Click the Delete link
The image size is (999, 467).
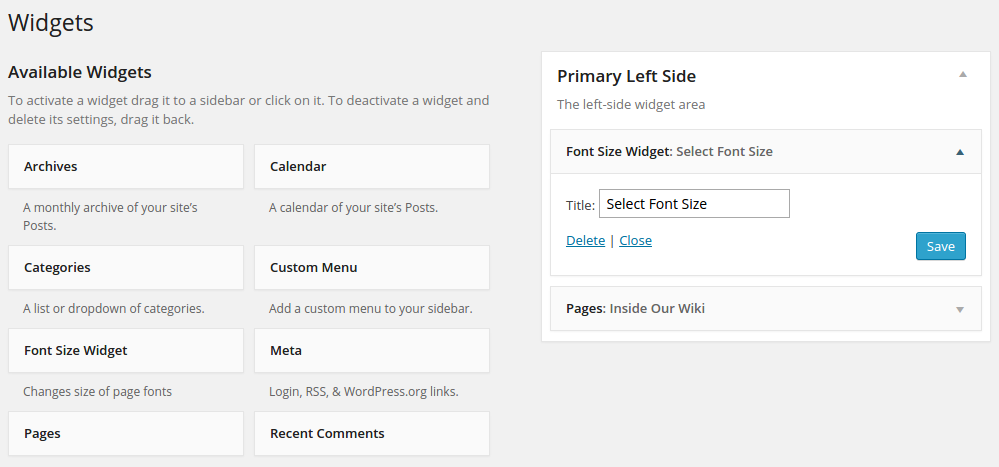pyautogui.click(x=585, y=241)
